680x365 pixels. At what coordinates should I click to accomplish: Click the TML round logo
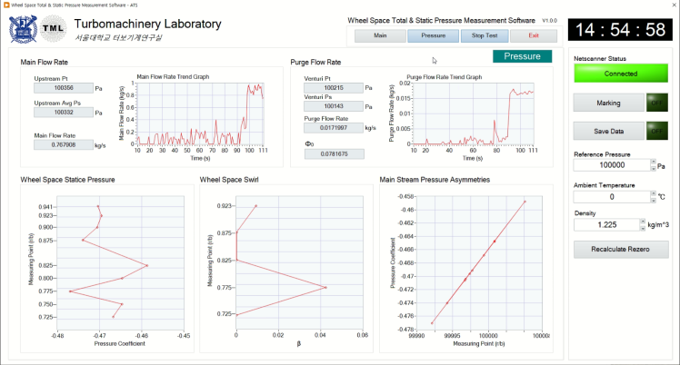53,29
